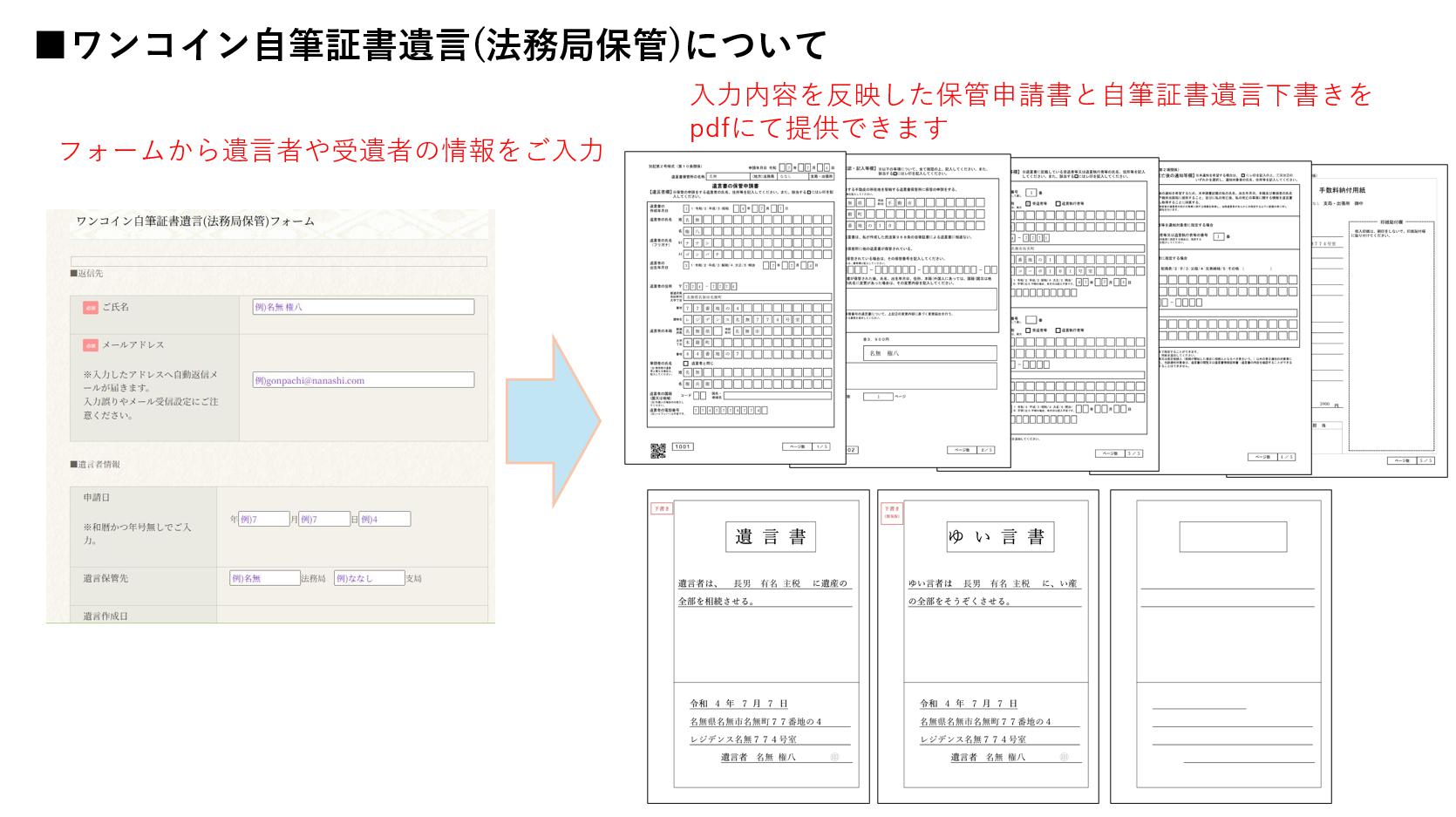1456x817 pixels.
Task: Click the 申請日 year input field
Action: [x=263, y=520]
